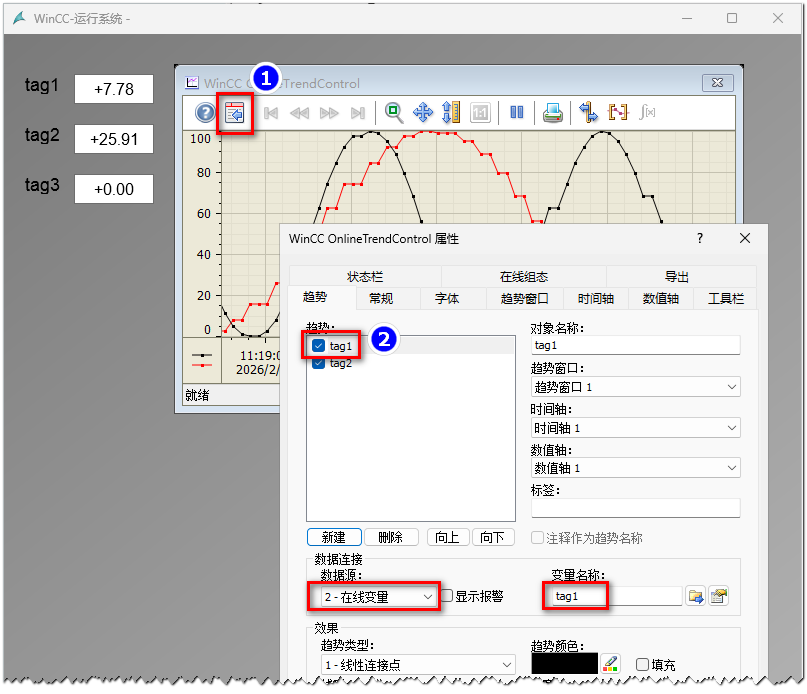The height and width of the screenshot is (694, 807).
Task: Pause the trend with stop/start icon
Action: [517, 113]
